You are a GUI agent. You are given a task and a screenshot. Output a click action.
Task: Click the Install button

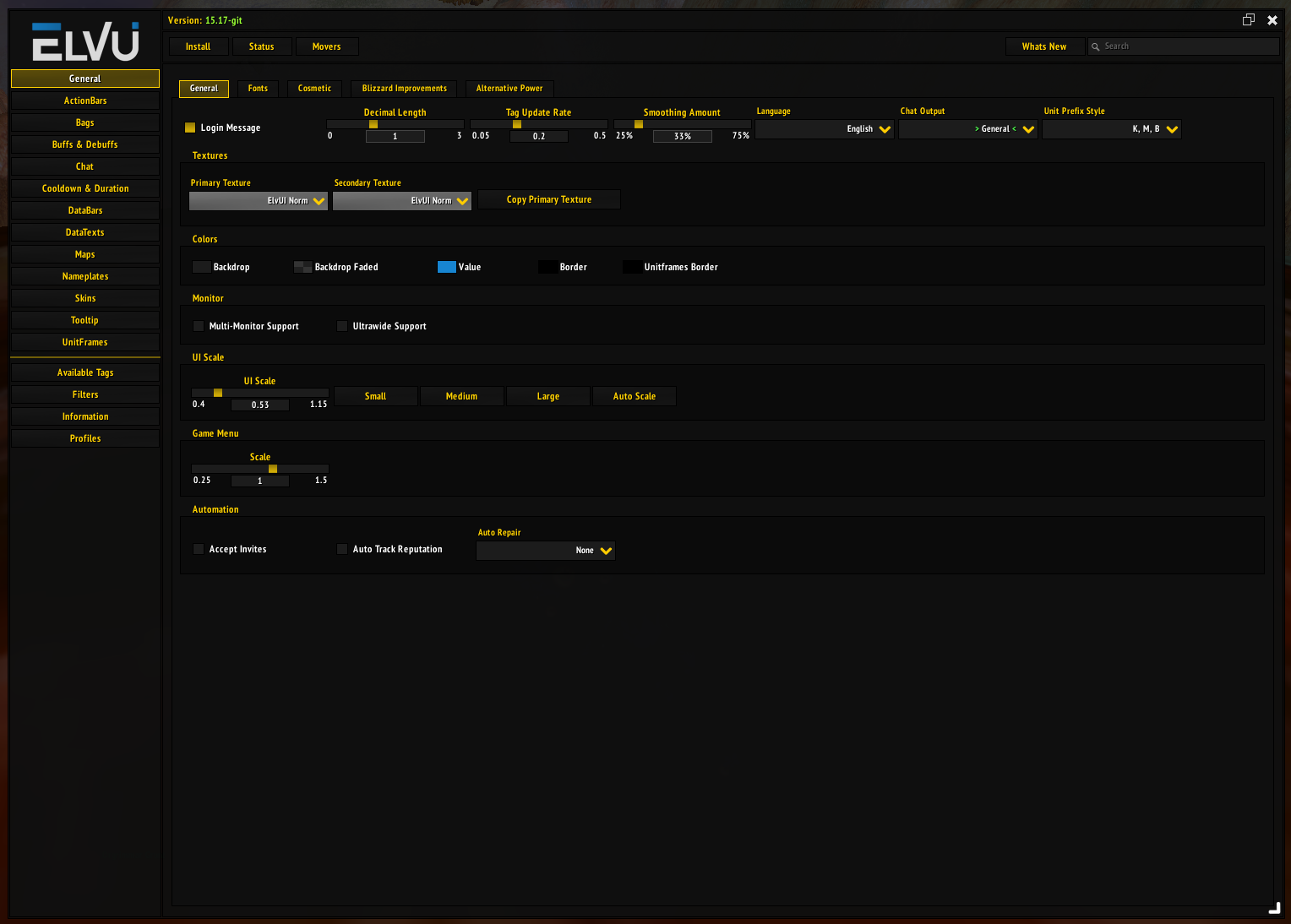pos(199,46)
